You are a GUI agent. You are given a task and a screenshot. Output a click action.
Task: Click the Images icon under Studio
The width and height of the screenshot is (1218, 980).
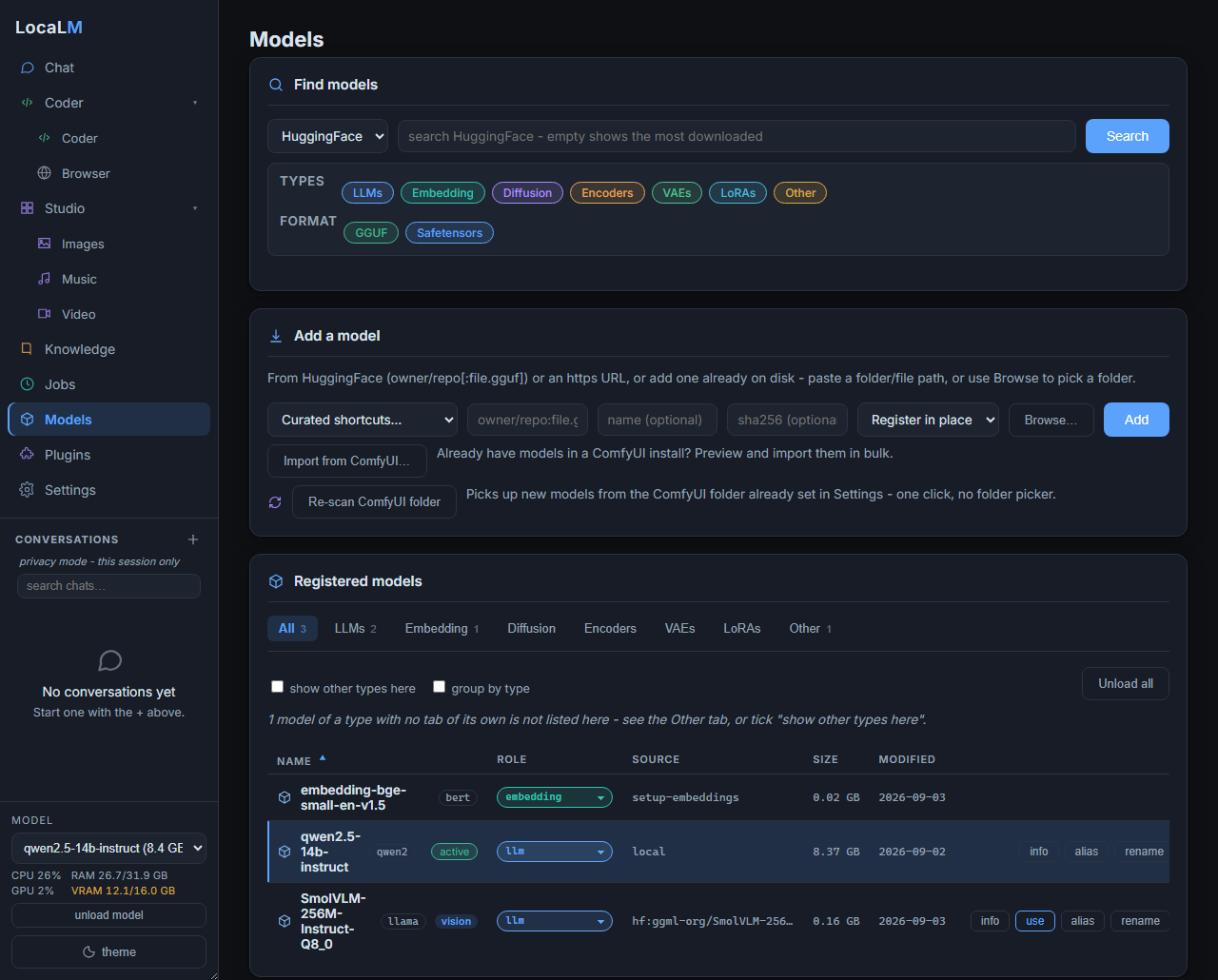pos(44,244)
